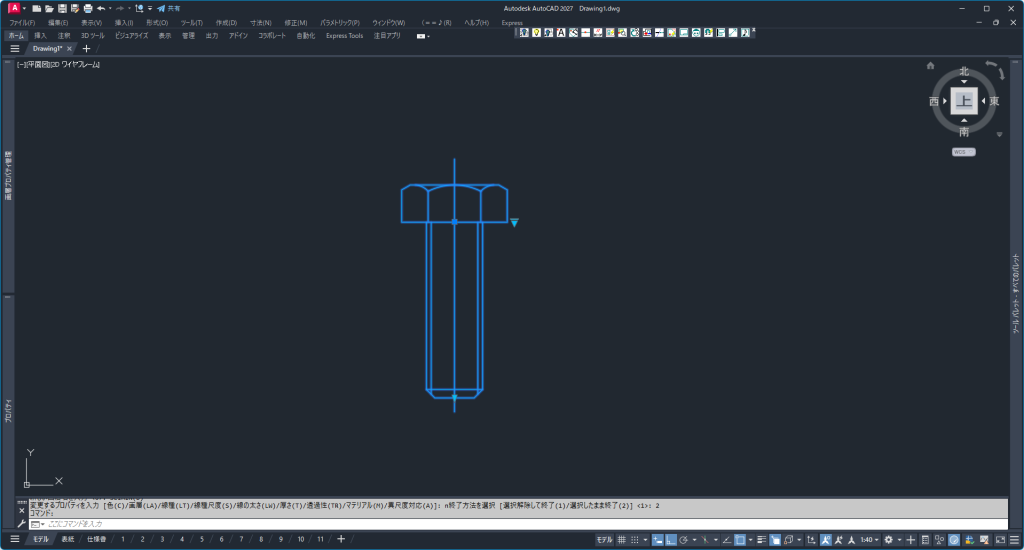Add a new layout with plus button

(341, 539)
